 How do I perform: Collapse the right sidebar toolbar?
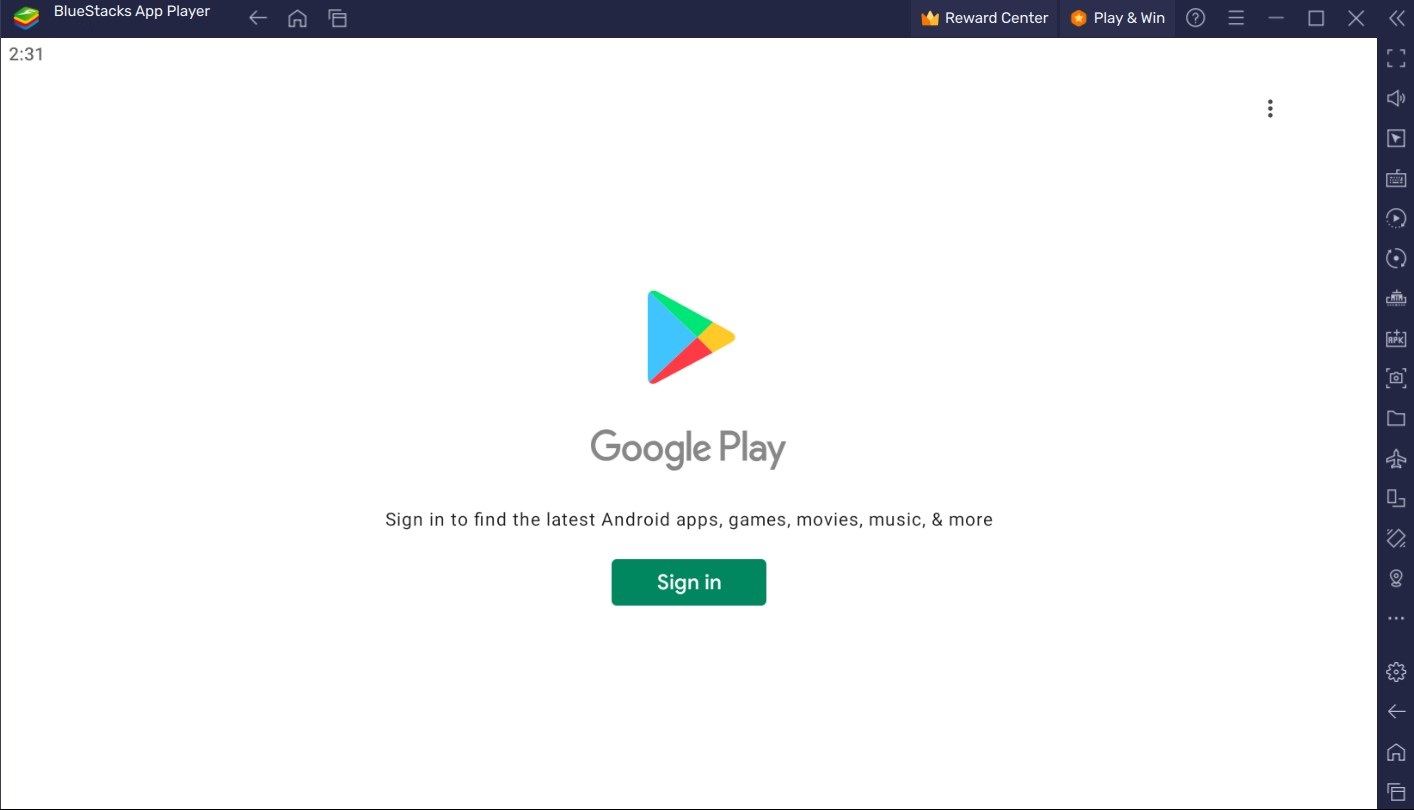pyautogui.click(x=1396, y=17)
